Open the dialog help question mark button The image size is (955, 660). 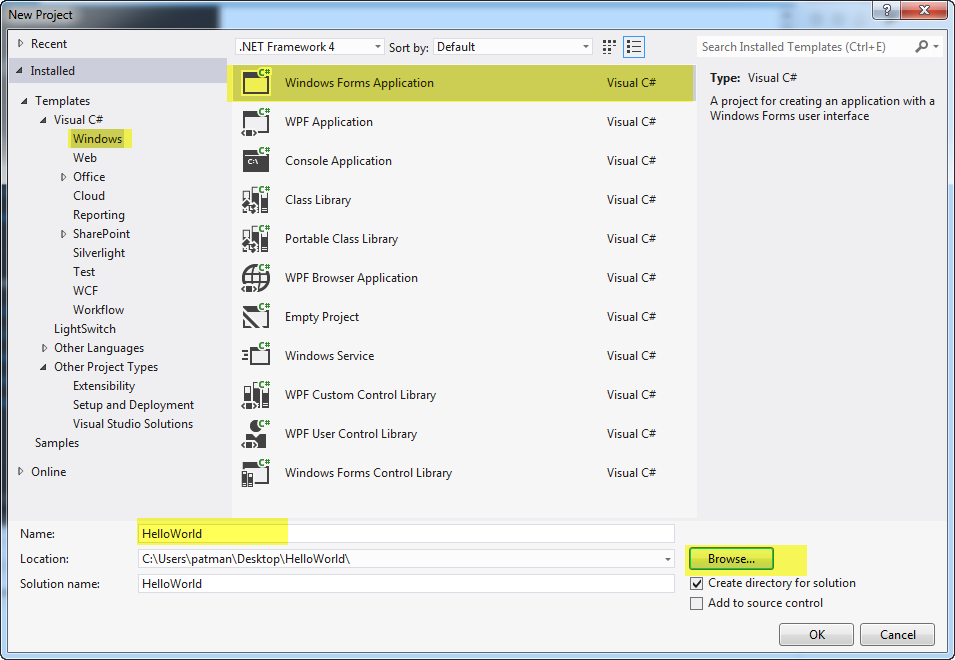coord(887,10)
